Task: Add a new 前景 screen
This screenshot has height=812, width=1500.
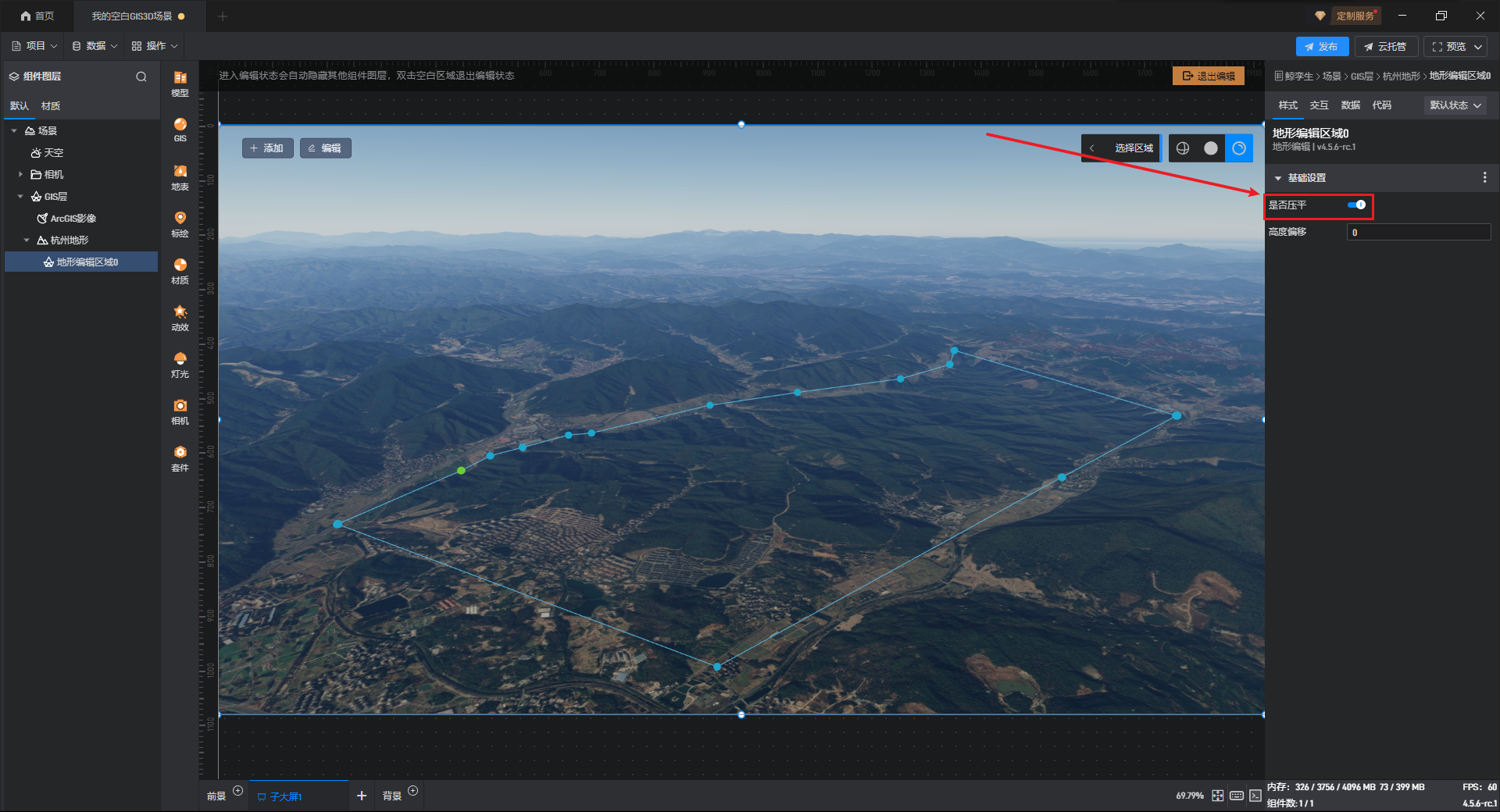Action: 238,791
